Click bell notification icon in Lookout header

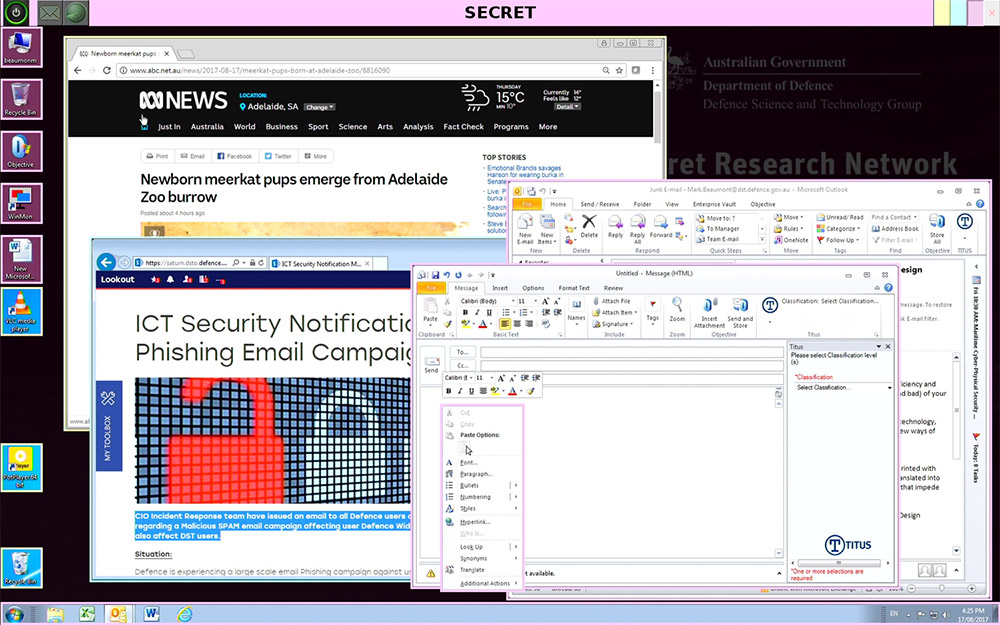pyautogui.click(x=170, y=279)
